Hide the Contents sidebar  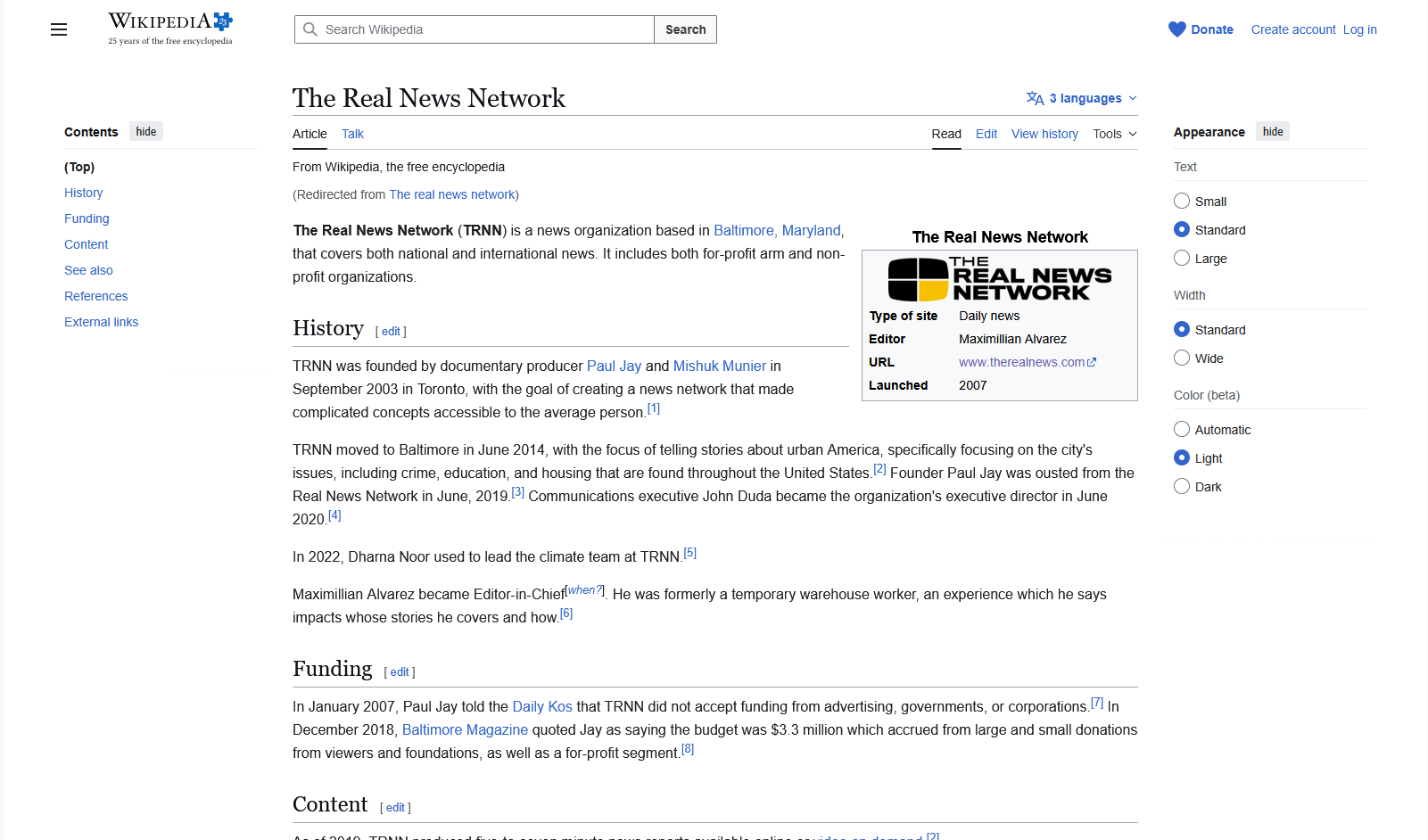tap(146, 132)
